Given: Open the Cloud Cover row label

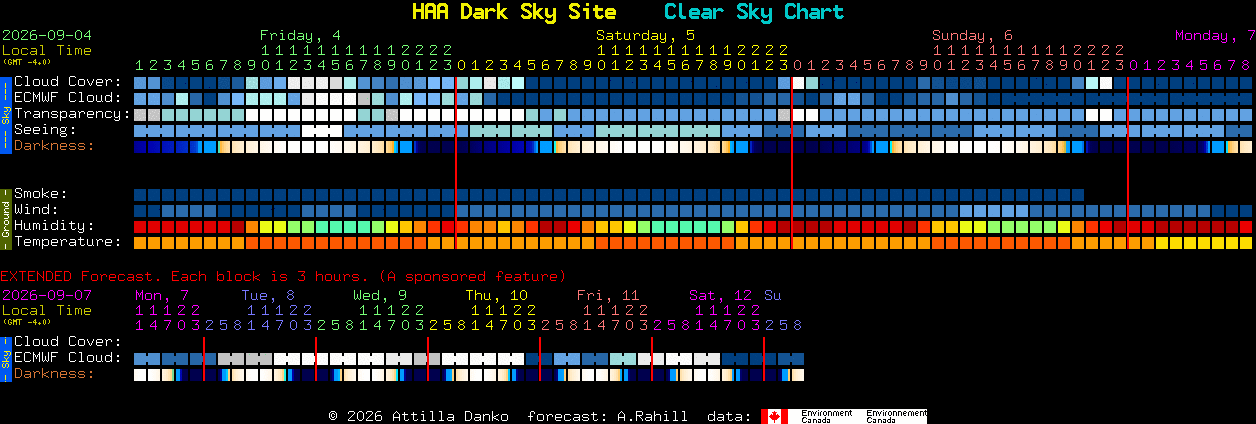Looking at the screenshot, I should [68, 81].
